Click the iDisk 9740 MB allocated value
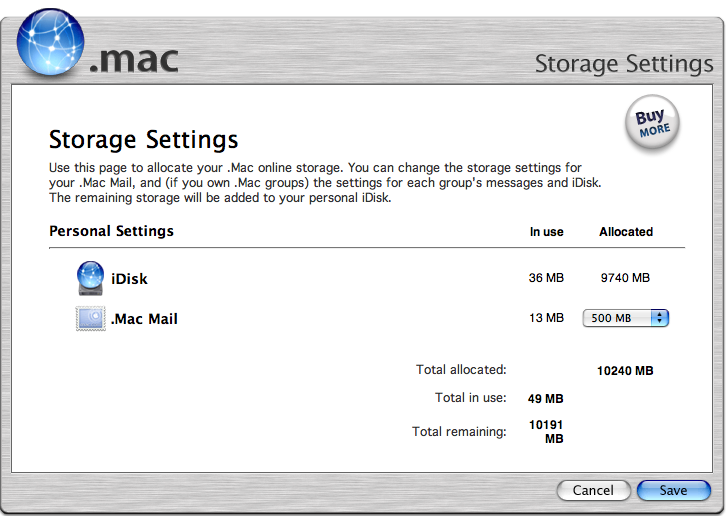 click(x=625, y=278)
